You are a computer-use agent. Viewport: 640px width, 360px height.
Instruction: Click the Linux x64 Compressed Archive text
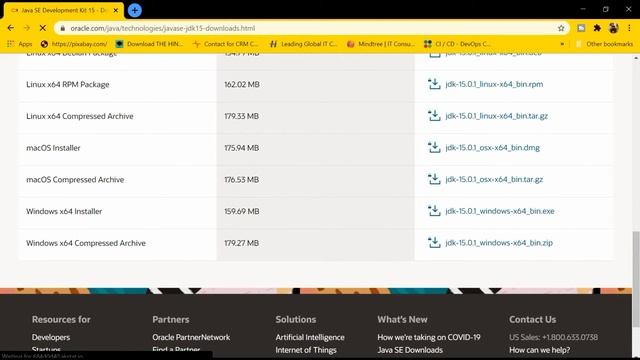pyautogui.click(x=80, y=116)
